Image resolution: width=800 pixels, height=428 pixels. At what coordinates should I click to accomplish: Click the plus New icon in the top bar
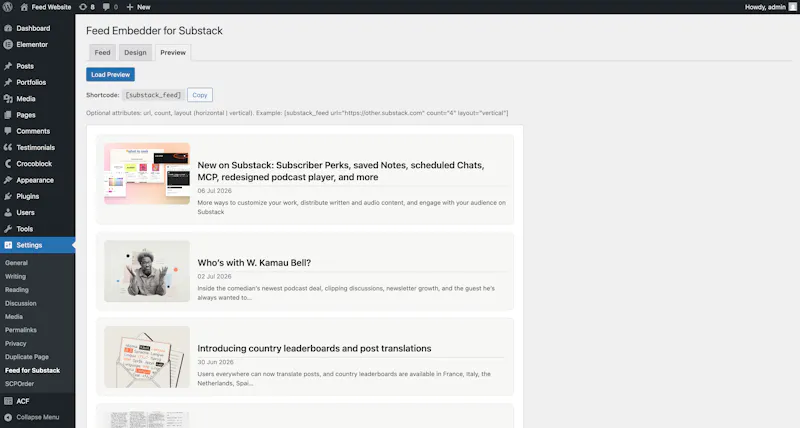click(130, 7)
